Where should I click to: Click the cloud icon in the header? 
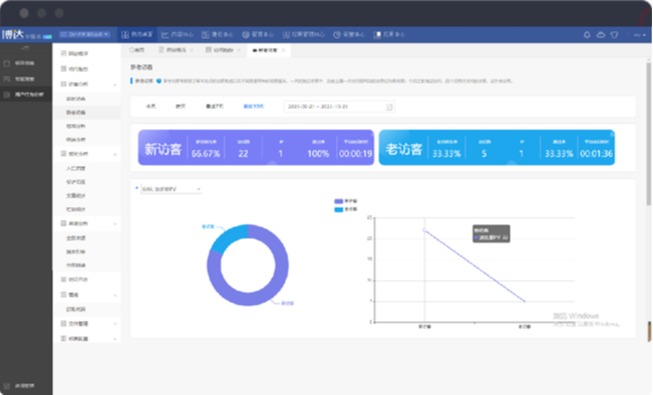point(601,35)
